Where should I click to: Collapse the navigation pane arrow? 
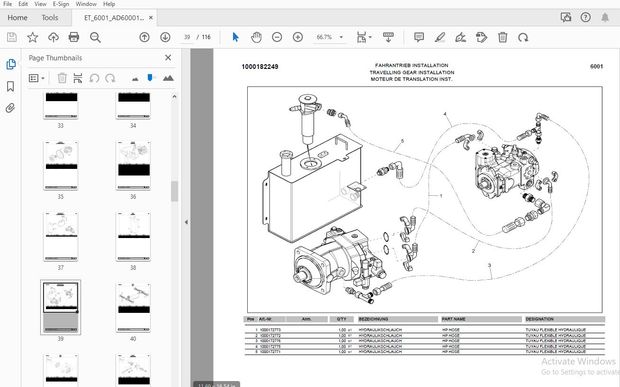186,222
